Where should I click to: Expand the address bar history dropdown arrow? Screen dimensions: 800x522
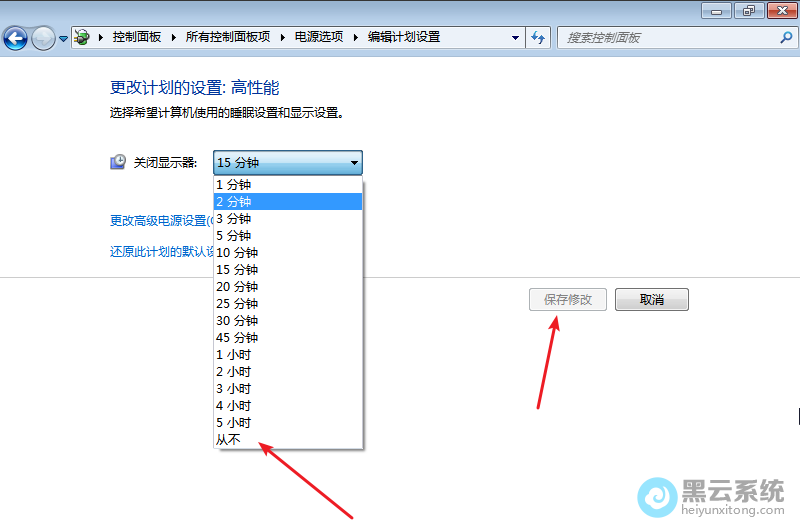pos(516,37)
